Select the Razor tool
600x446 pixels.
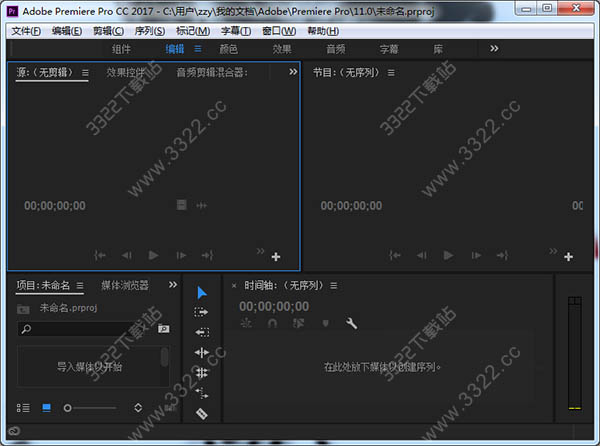tap(202, 413)
